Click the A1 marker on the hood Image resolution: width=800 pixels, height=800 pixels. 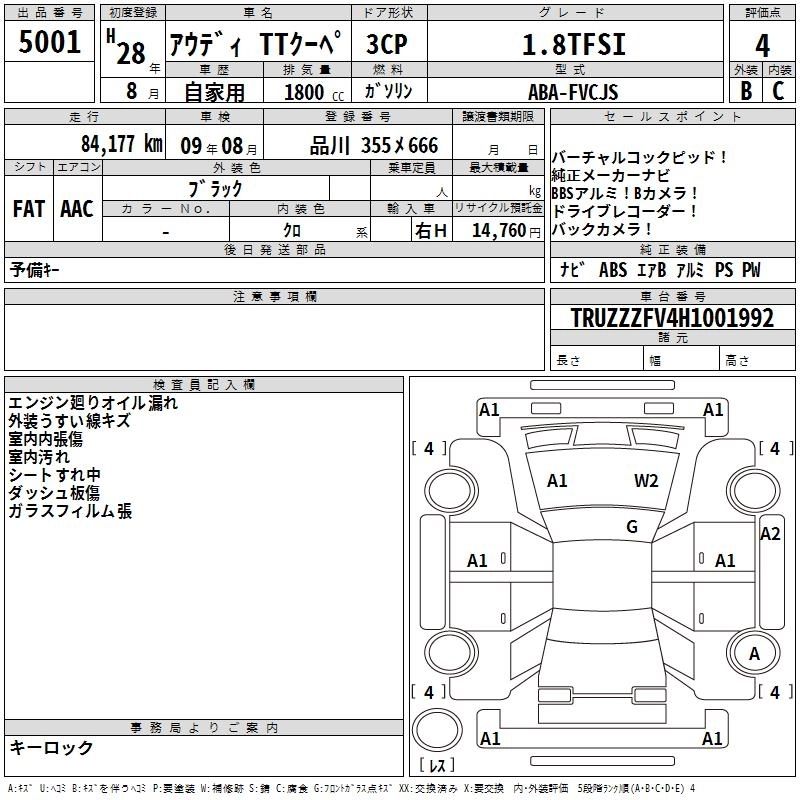point(557,481)
